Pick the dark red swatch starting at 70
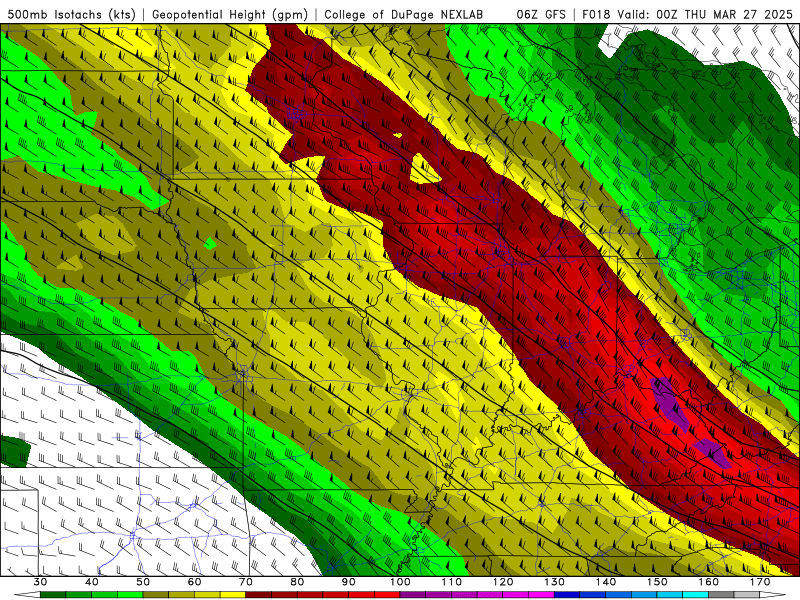800x600 pixels. pos(259,595)
